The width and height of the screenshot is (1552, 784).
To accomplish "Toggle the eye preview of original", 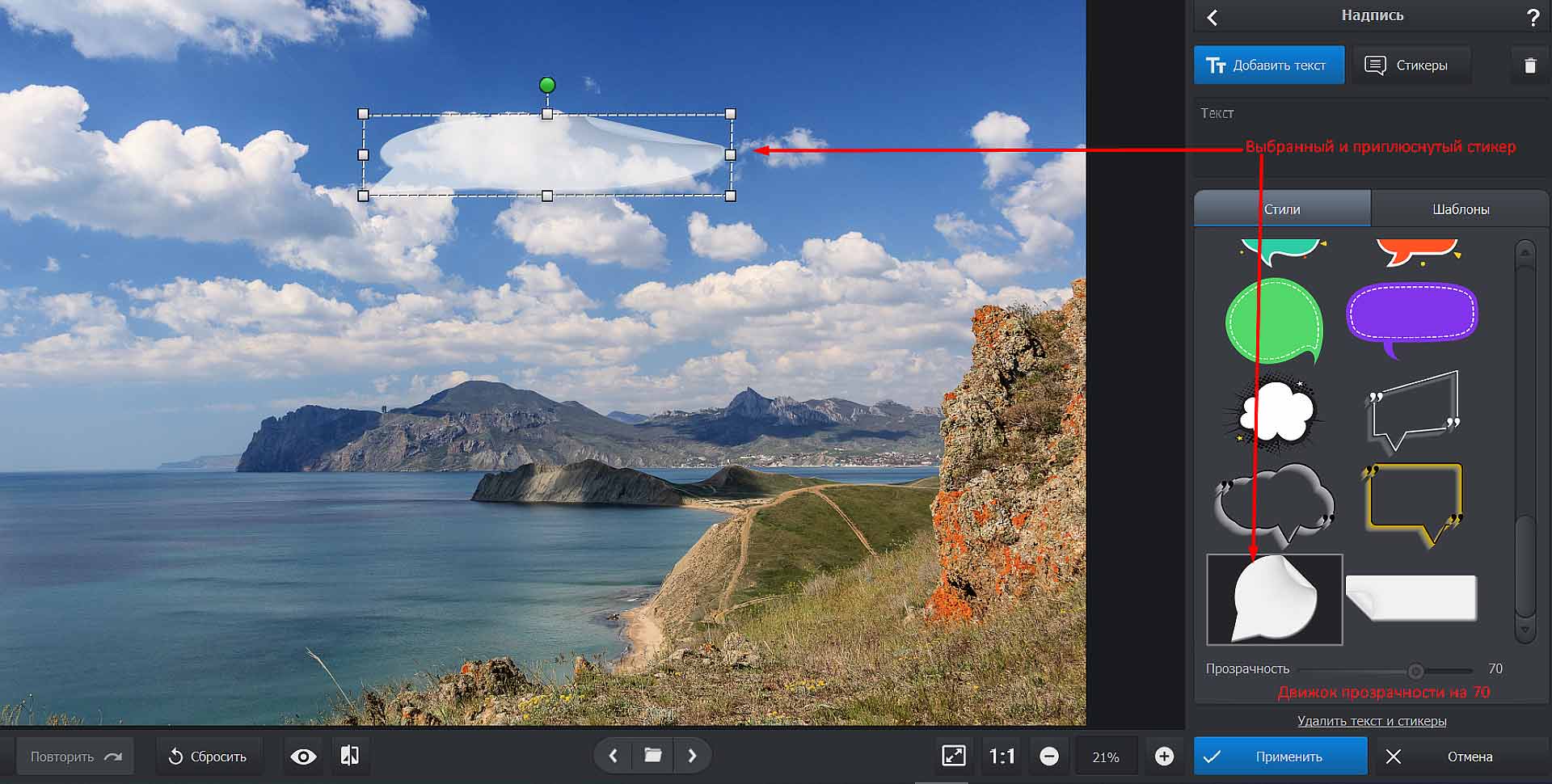I will point(303,757).
